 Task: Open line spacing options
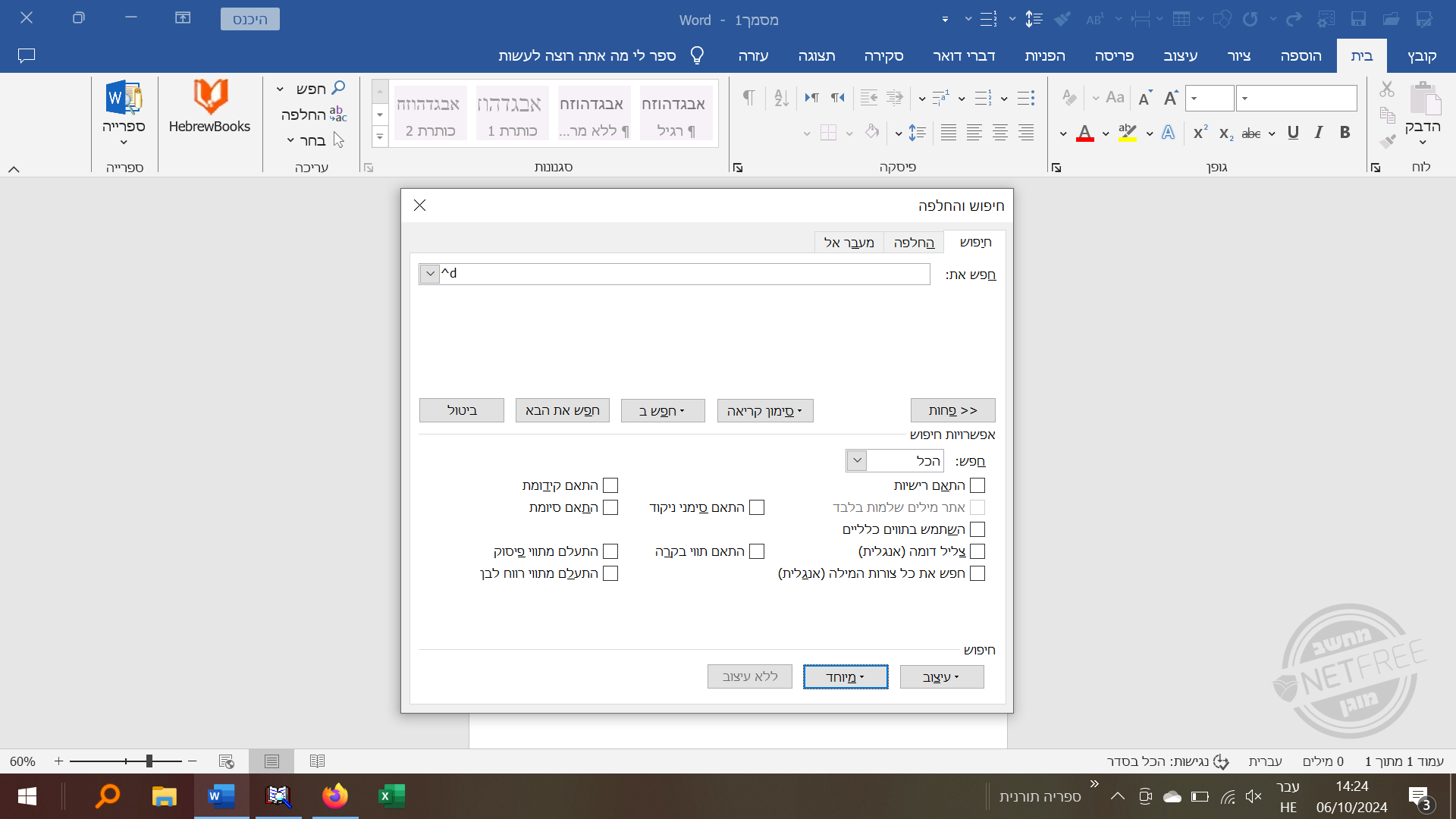pos(917,133)
